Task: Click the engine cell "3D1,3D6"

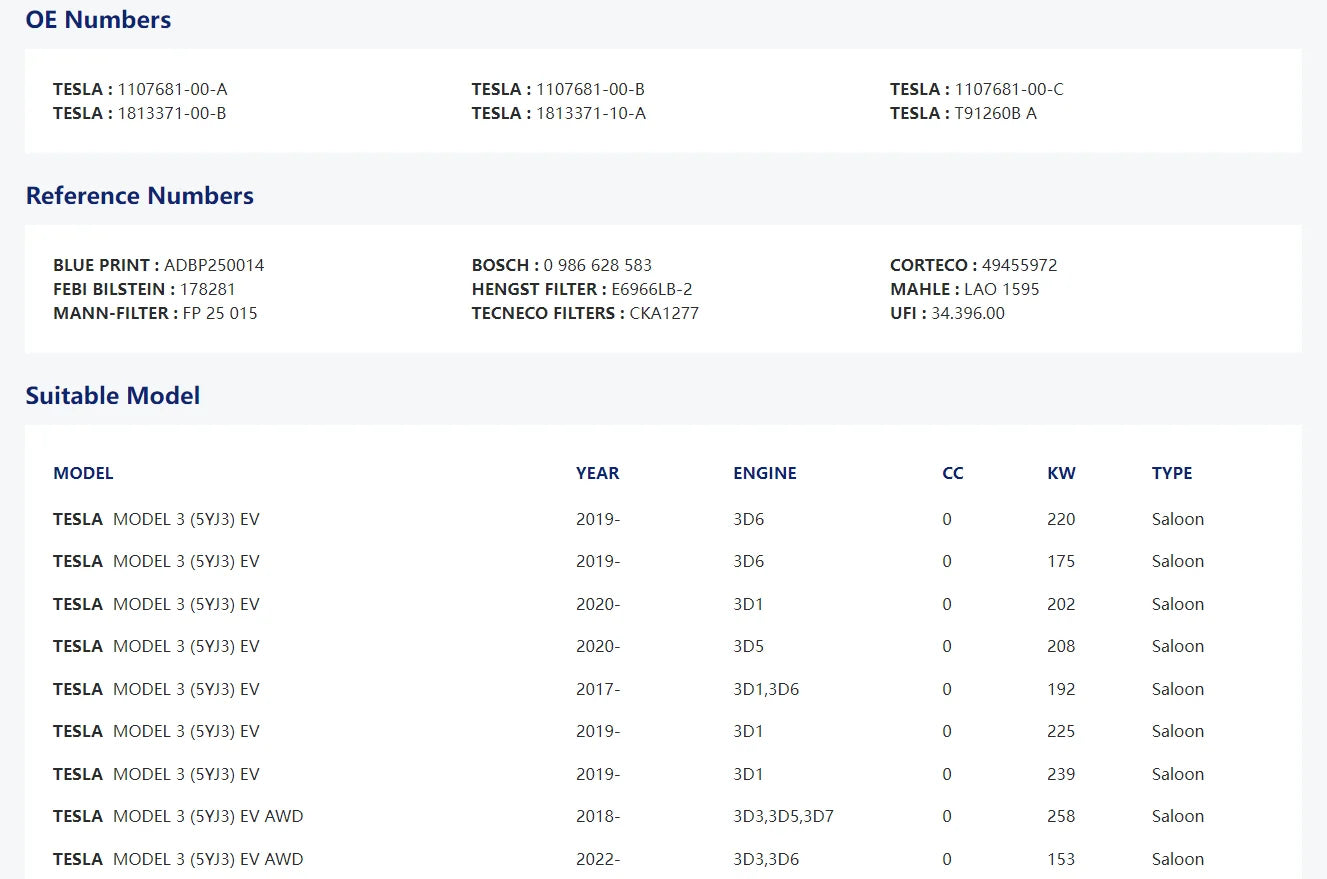Action: coord(766,689)
